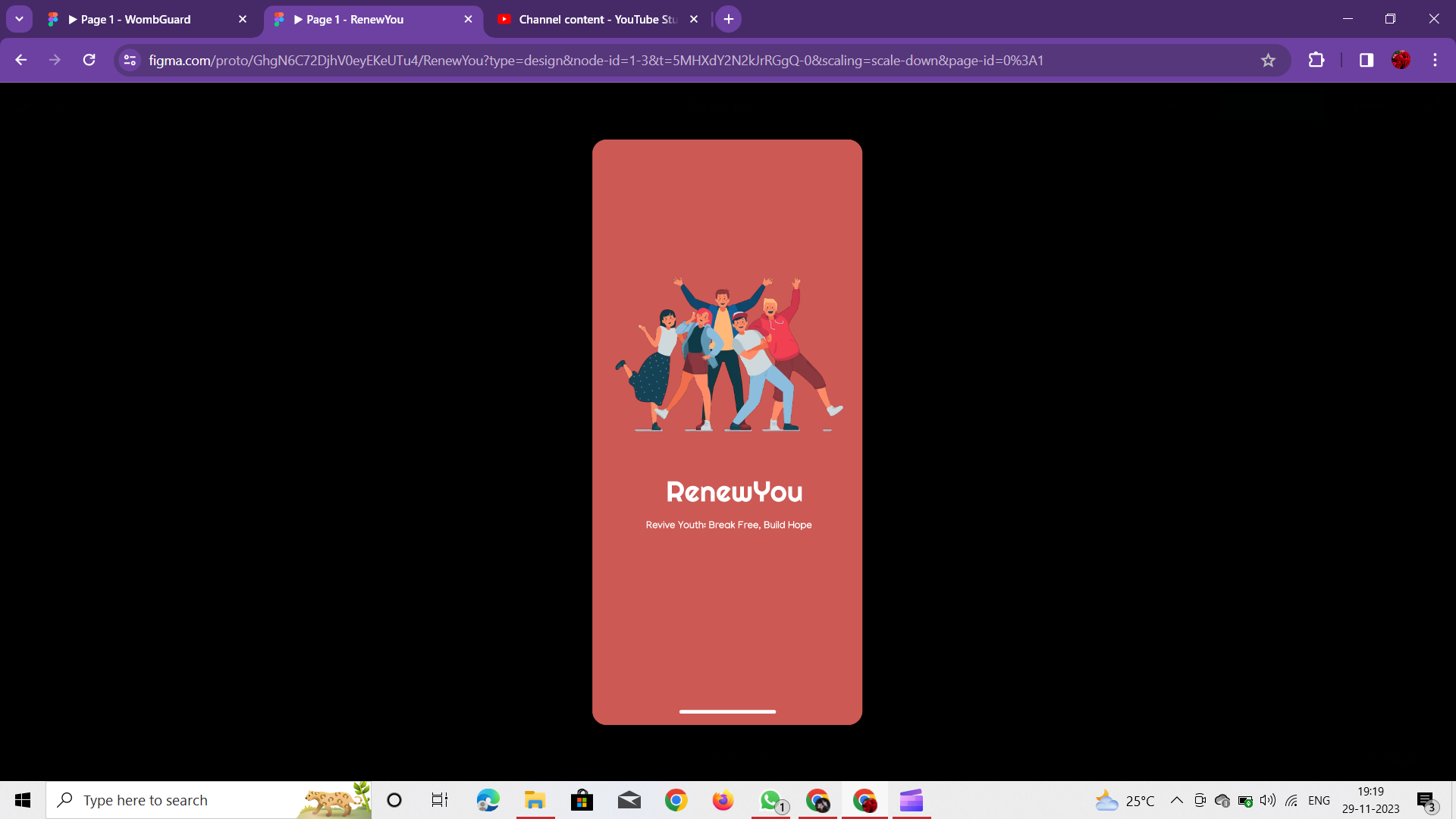Open Firefox from the taskbar
Screen dimensions: 1456x819
tap(723, 800)
